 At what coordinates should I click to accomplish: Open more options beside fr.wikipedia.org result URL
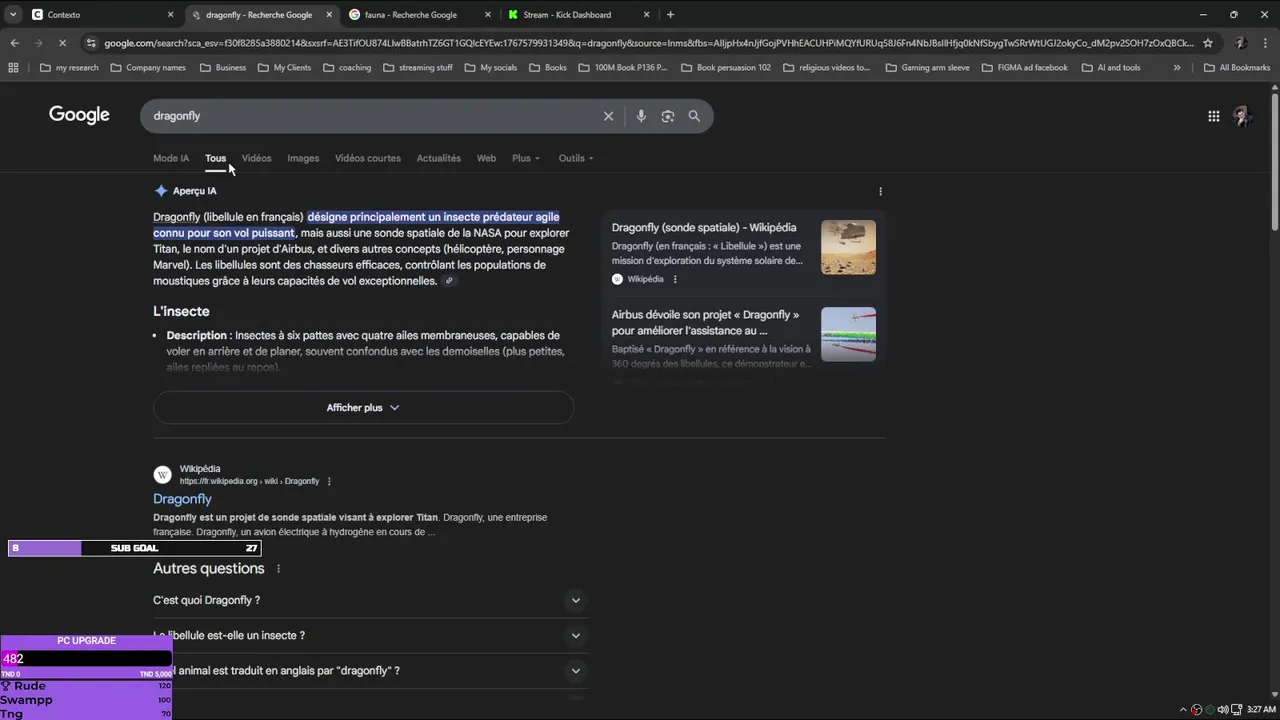(x=329, y=481)
